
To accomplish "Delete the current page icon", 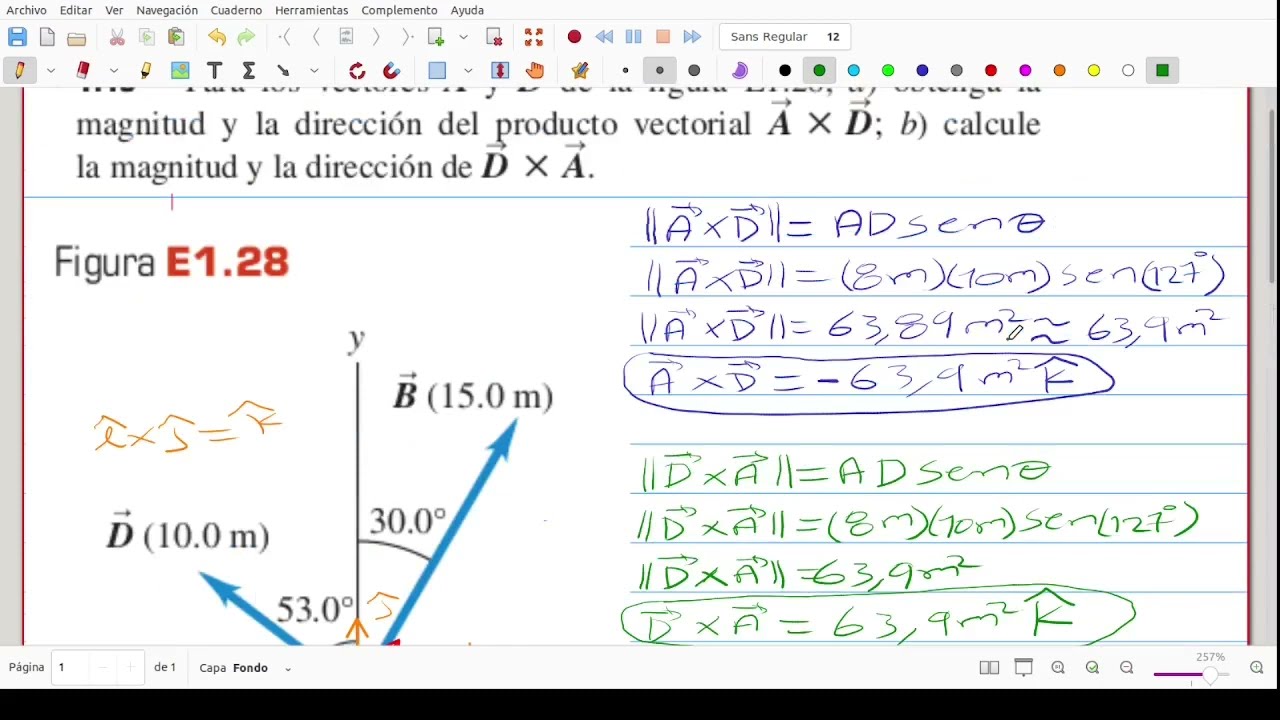I will point(494,37).
